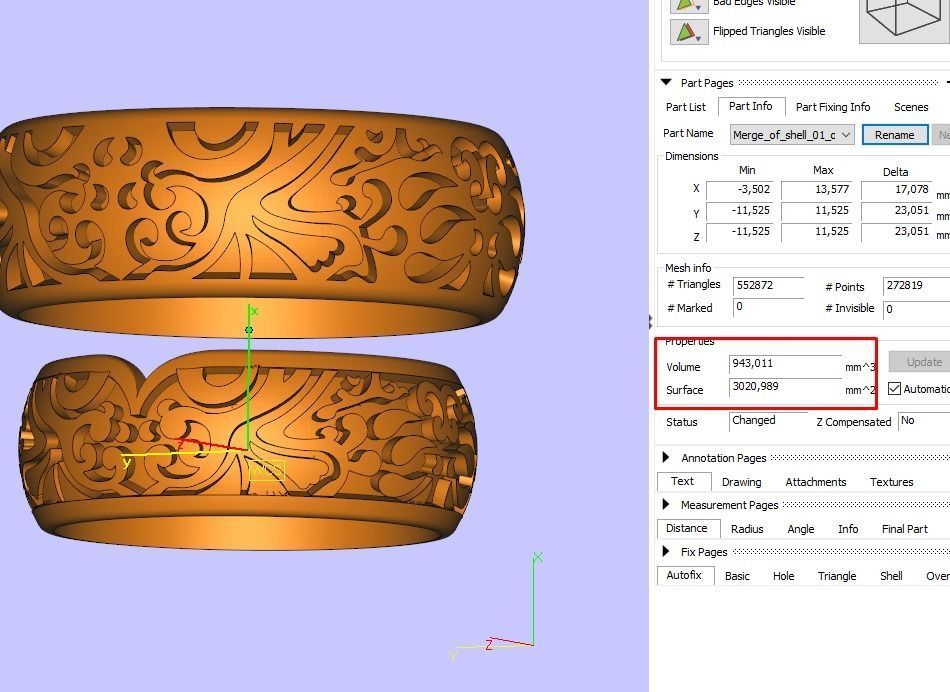The image size is (950, 692).
Task: Click the Y Max value field
Action: (816, 211)
